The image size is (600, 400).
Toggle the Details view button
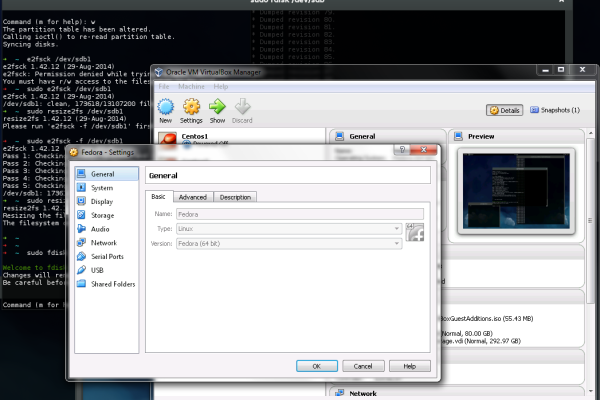click(505, 110)
